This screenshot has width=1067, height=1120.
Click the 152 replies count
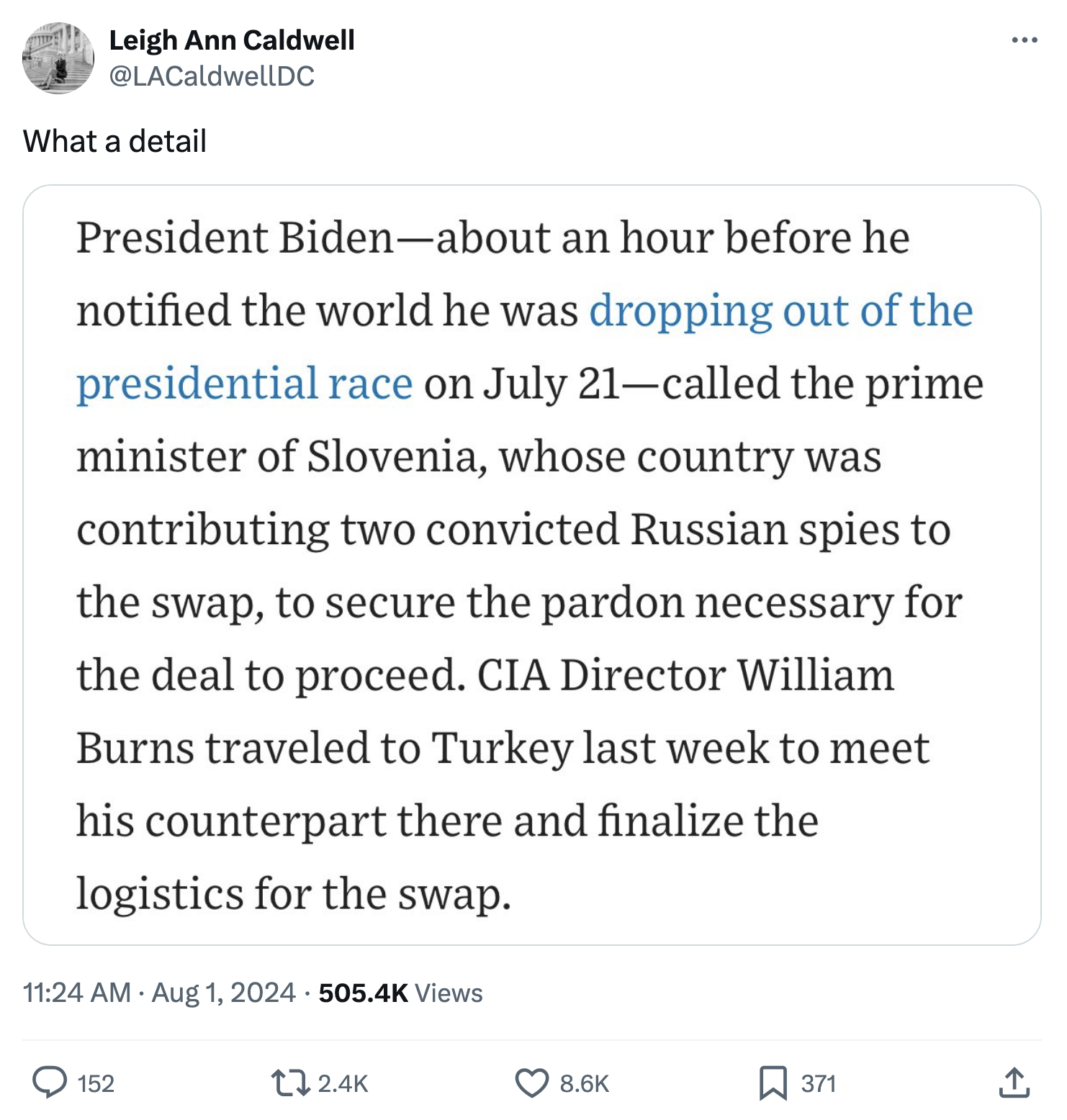96,1083
